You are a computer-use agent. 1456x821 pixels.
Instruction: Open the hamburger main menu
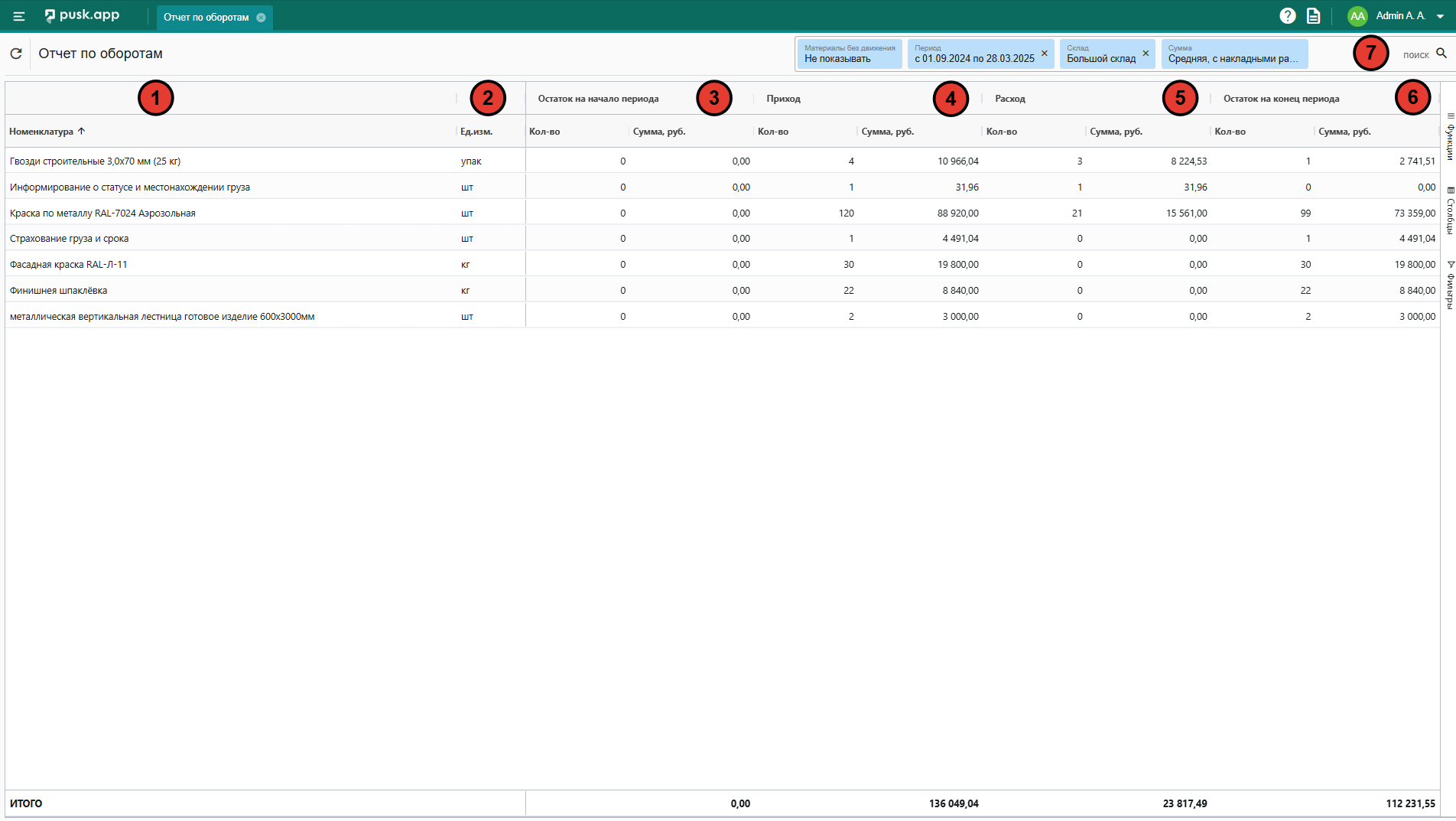point(19,16)
